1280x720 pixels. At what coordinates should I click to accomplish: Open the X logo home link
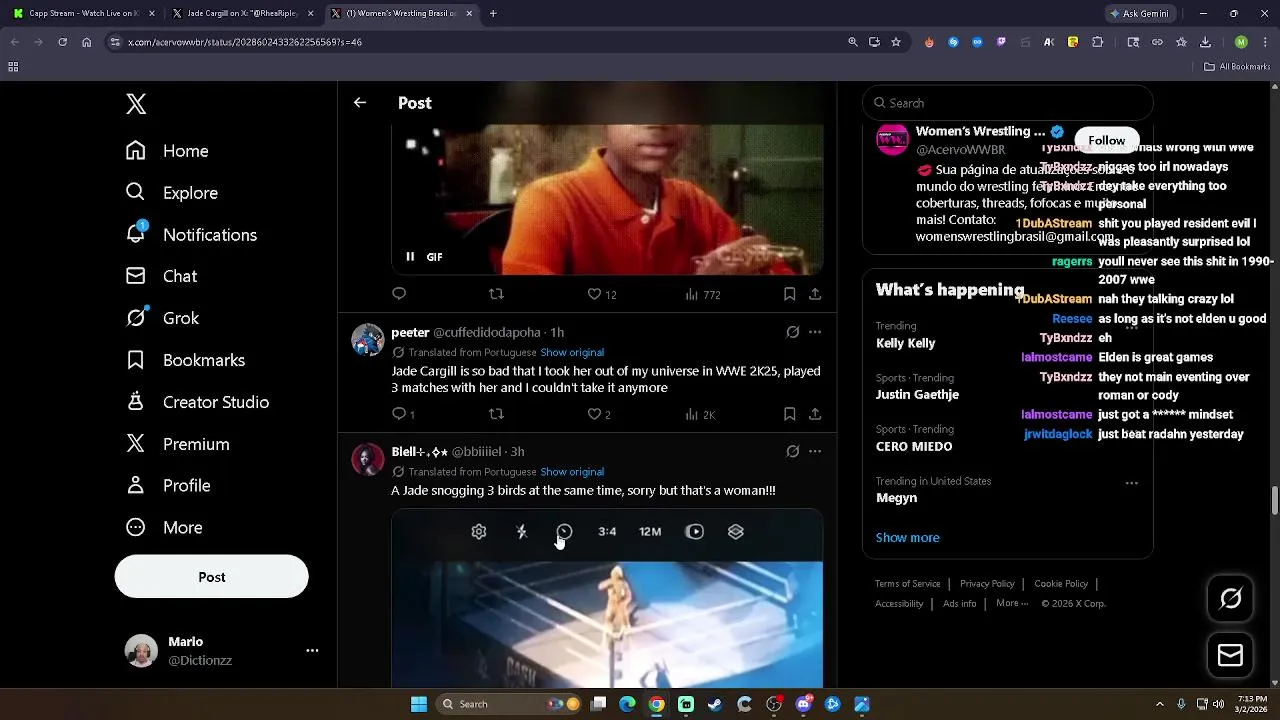tap(136, 104)
